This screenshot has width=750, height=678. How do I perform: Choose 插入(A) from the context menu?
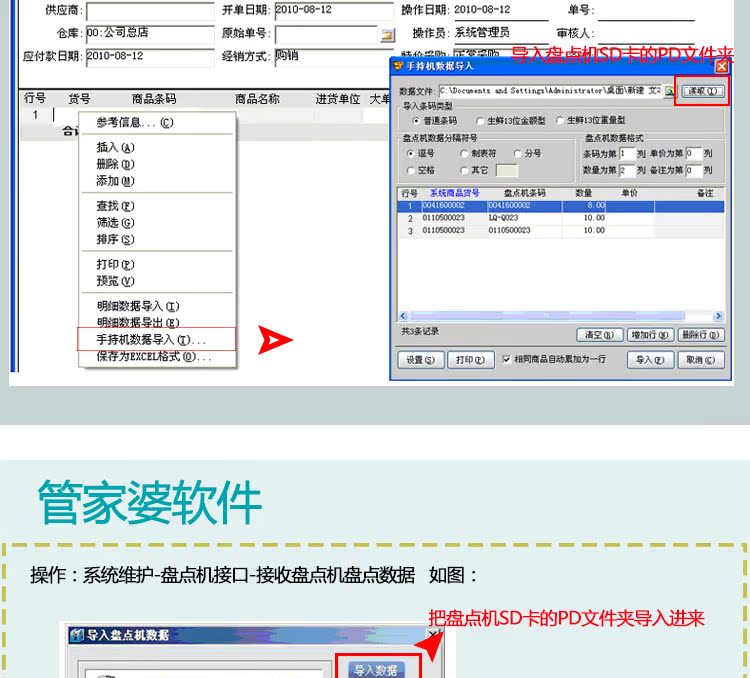point(157,147)
